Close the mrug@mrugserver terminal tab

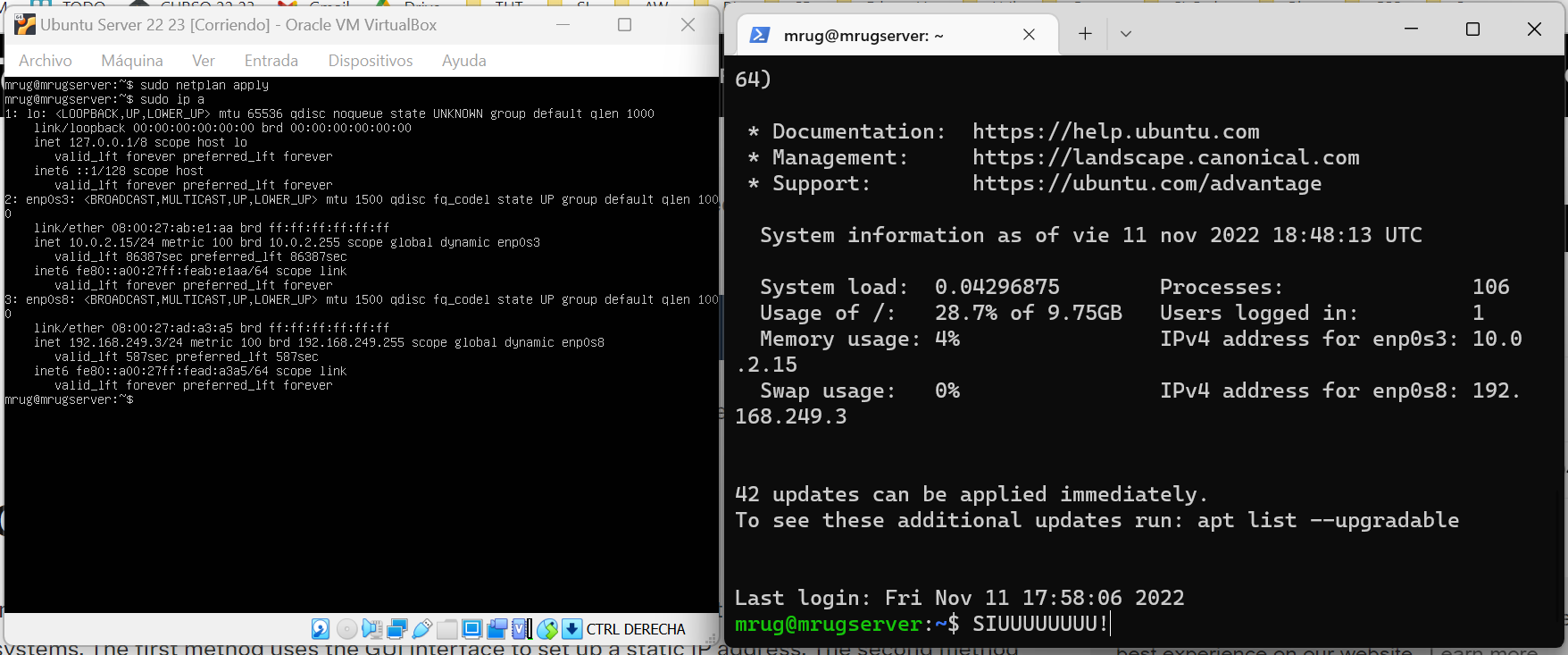coord(1029,35)
